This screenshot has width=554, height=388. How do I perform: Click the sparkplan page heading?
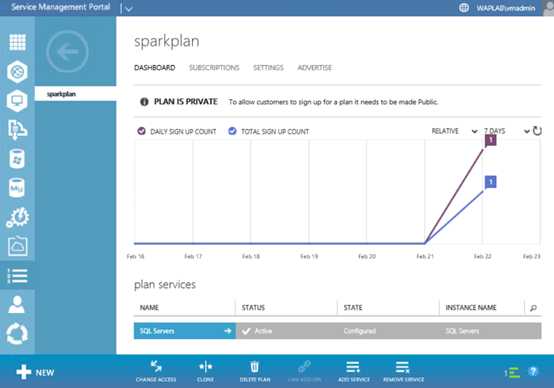pyautogui.click(x=167, y=41)
